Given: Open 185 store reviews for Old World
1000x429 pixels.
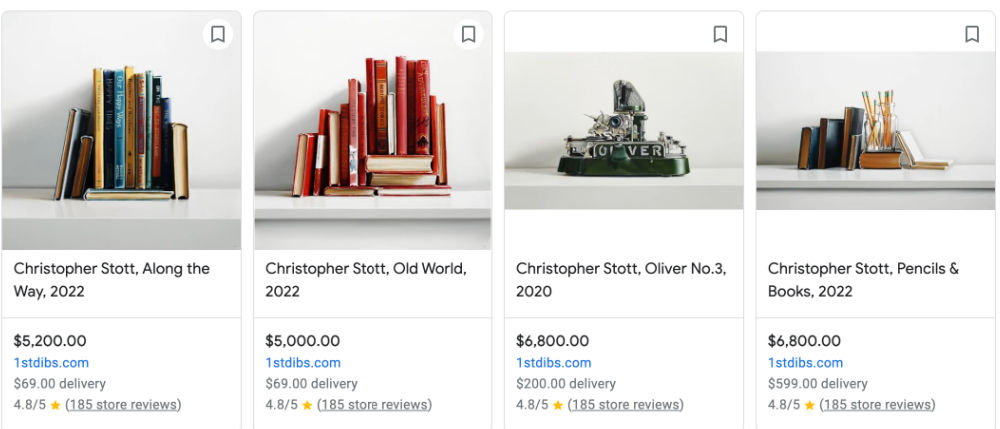Looking at the screenshot, I should click(374, 405).
